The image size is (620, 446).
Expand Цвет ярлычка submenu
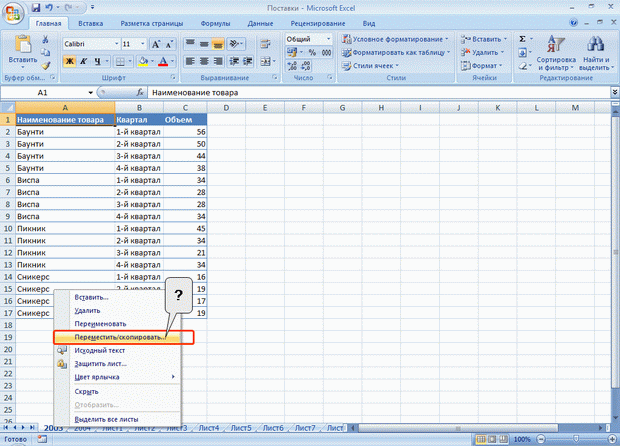117,377
